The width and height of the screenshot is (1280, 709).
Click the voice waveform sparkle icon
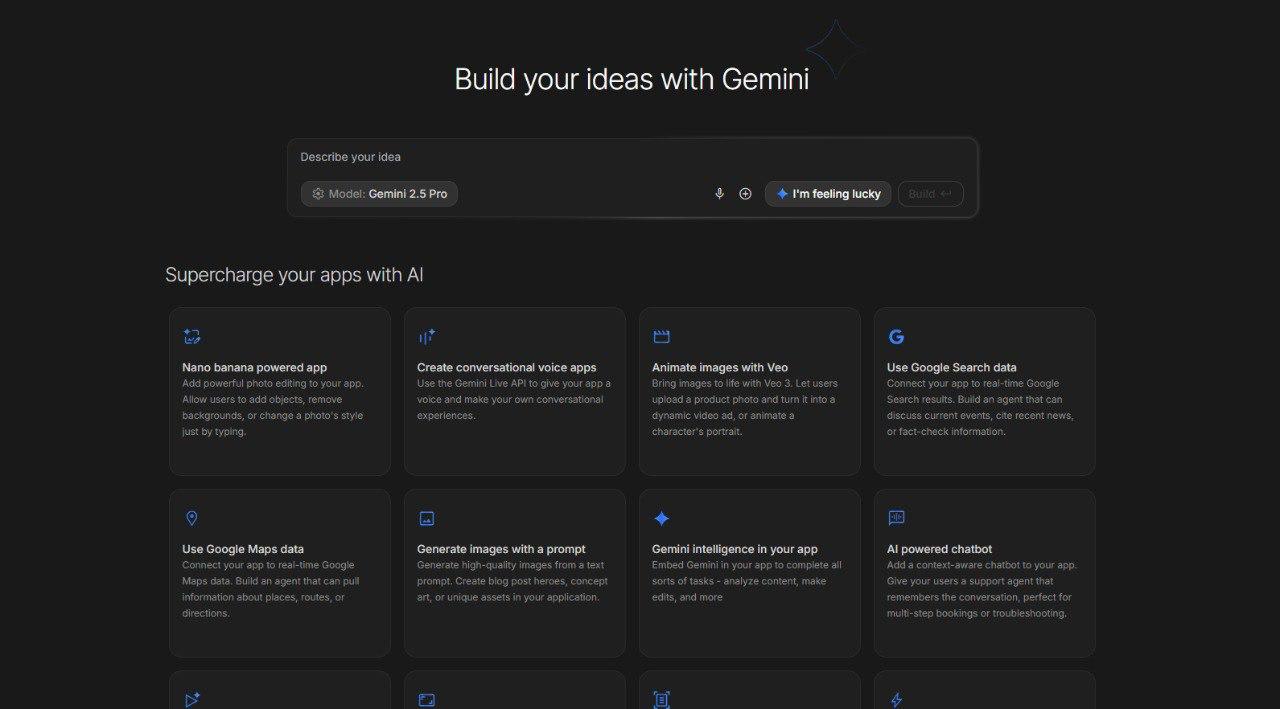pos(427,337)
